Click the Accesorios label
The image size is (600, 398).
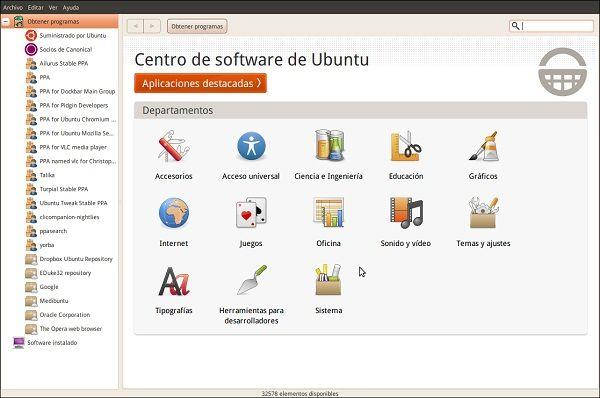[174, 176]
